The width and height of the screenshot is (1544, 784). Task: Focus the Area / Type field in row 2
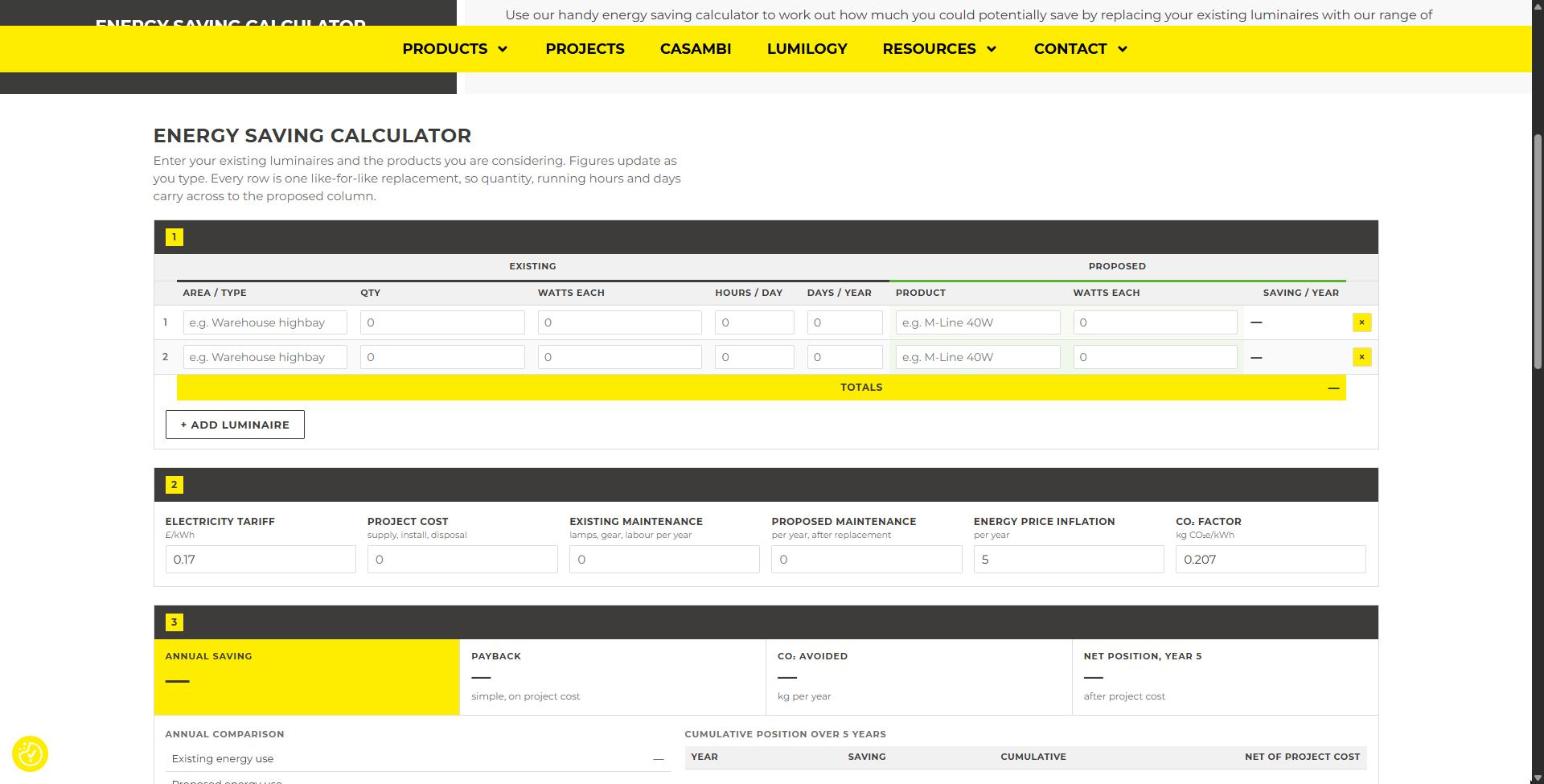(x=265, y=357)
